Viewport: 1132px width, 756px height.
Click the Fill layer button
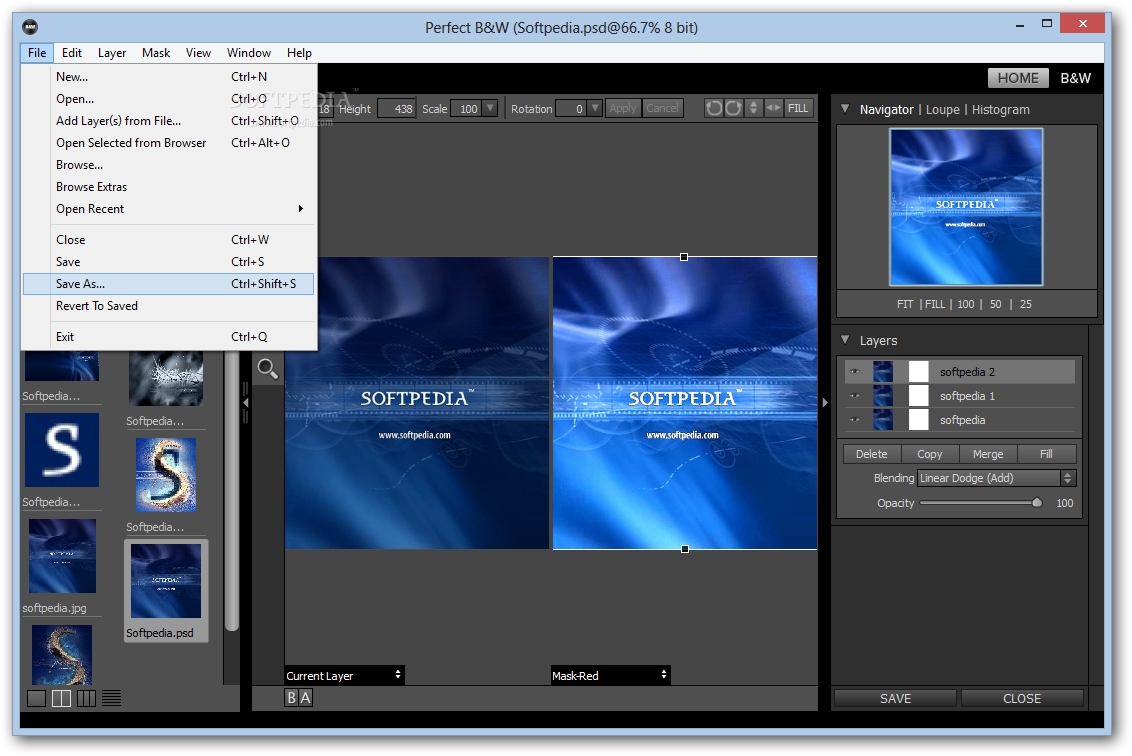coord(1047,454)
